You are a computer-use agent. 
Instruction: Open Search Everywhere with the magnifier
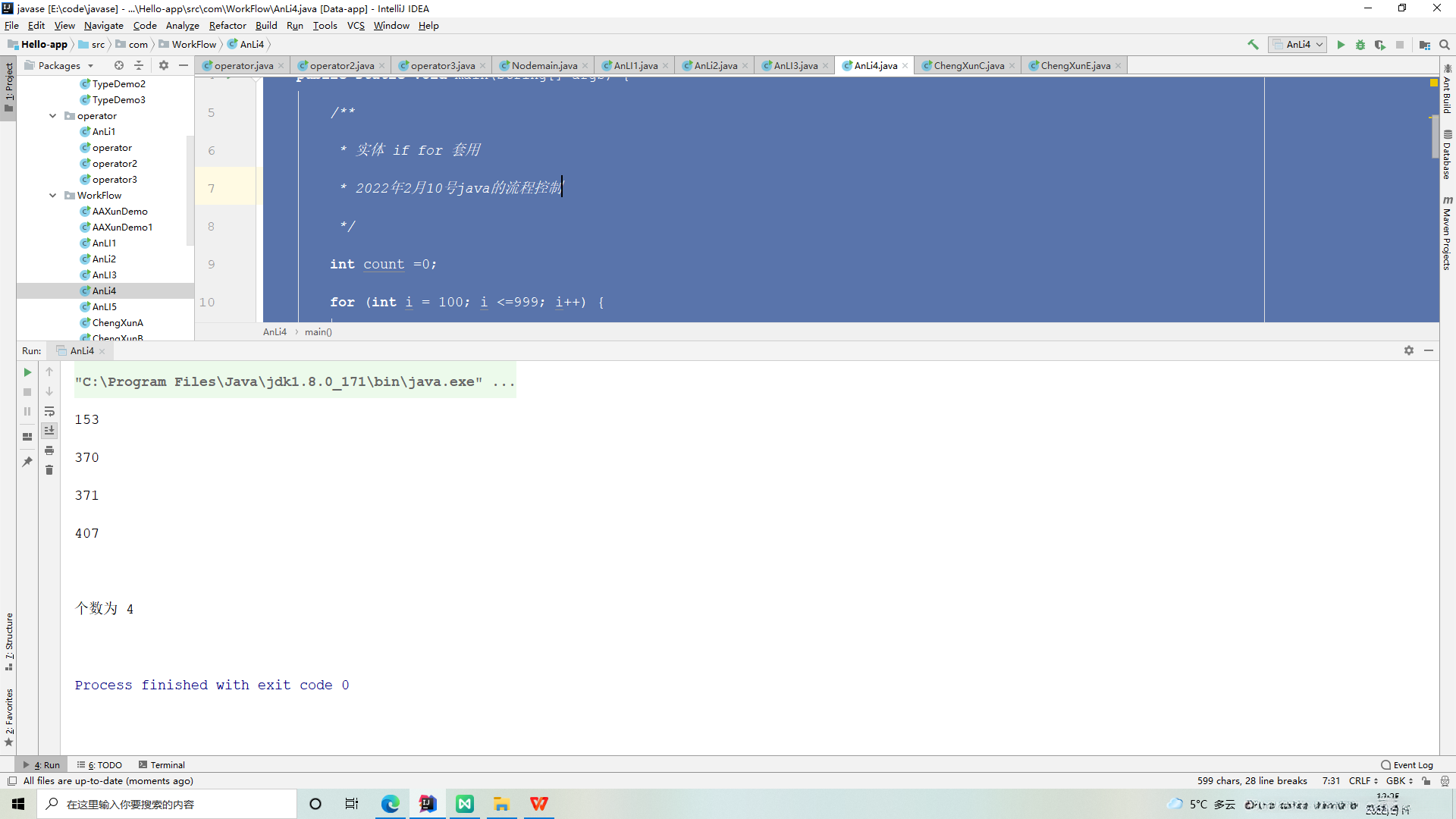coord(1445,45)
